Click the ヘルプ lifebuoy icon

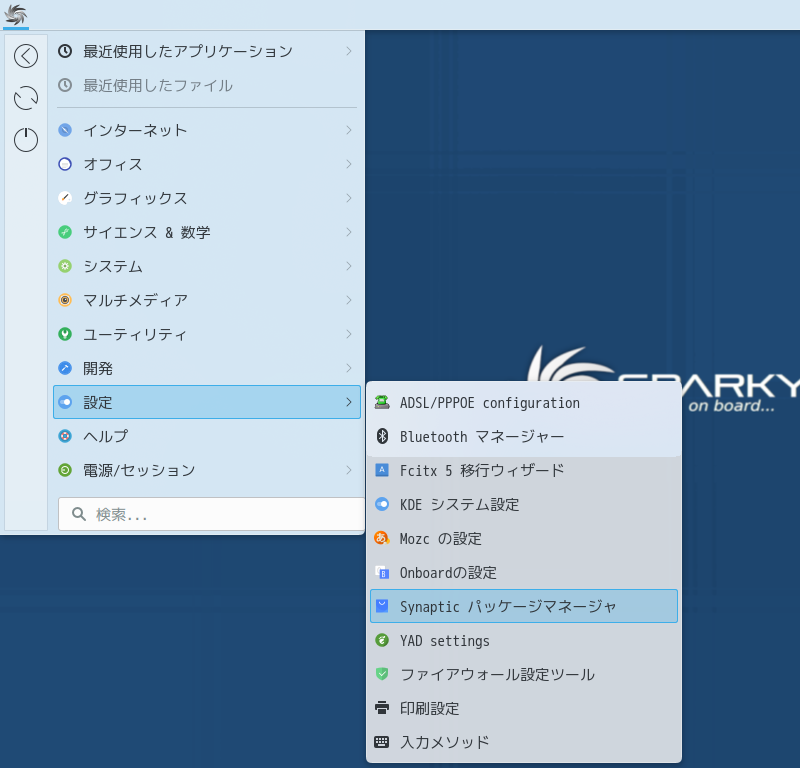(x=65, y=436)
